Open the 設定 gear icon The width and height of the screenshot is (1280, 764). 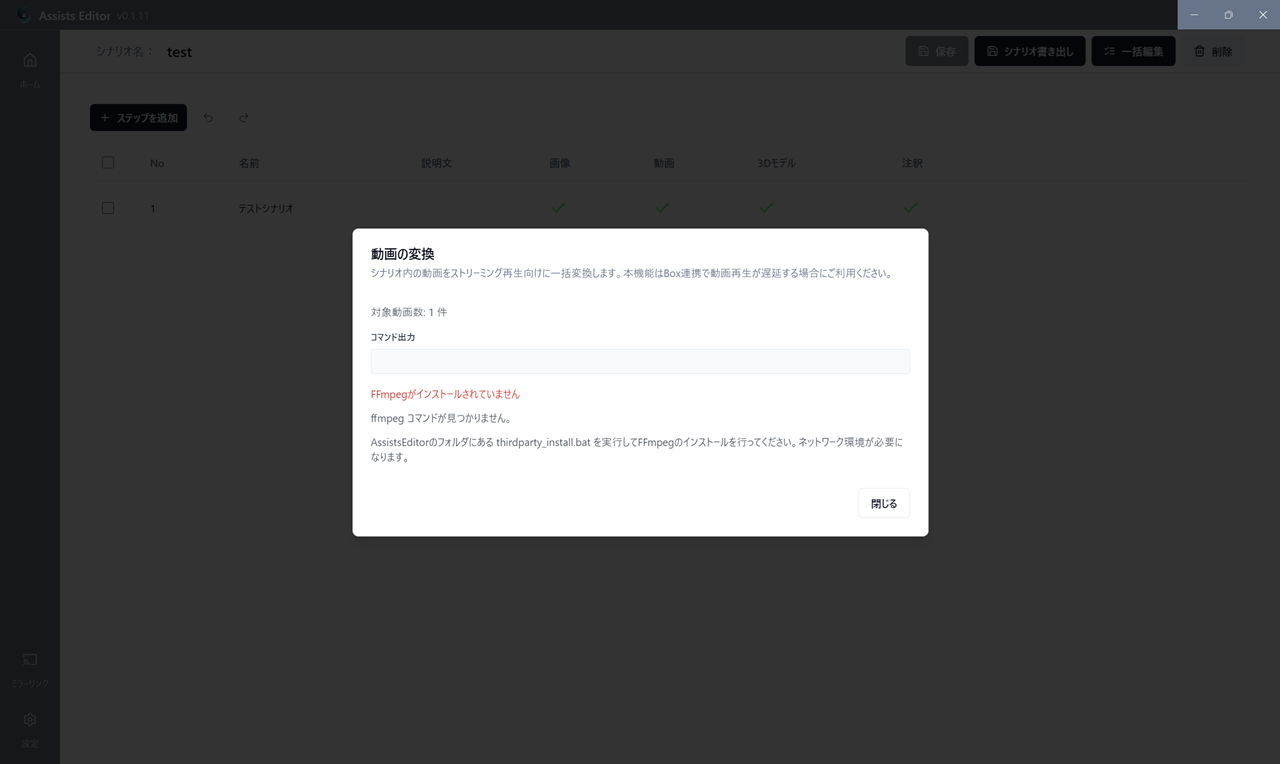[x=30, y=720]
